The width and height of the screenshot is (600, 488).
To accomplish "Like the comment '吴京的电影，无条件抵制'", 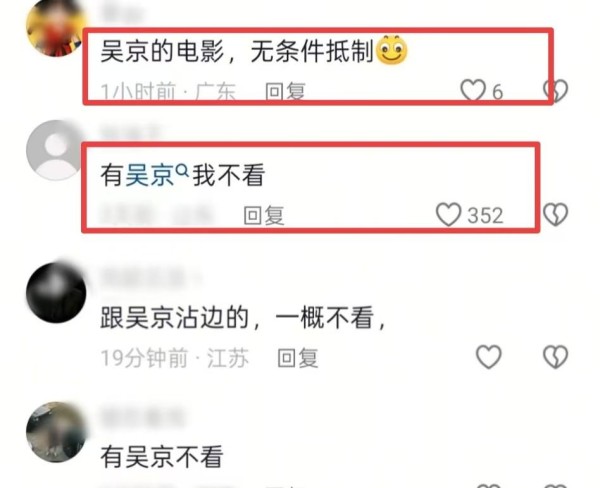I will pos(473,90).
